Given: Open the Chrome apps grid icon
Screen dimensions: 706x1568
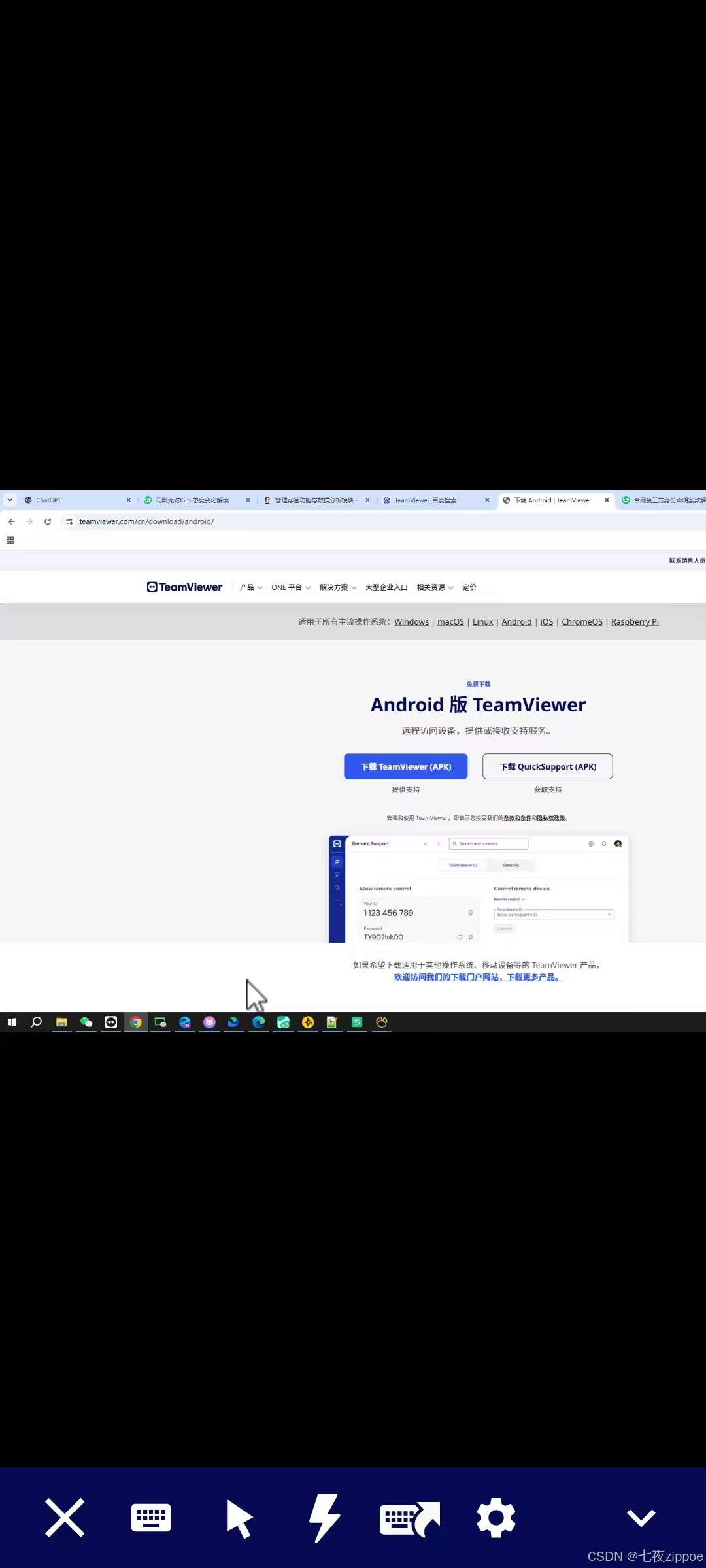Looking at the screenshot, I should pyautogui.click(x=10, y=540).
